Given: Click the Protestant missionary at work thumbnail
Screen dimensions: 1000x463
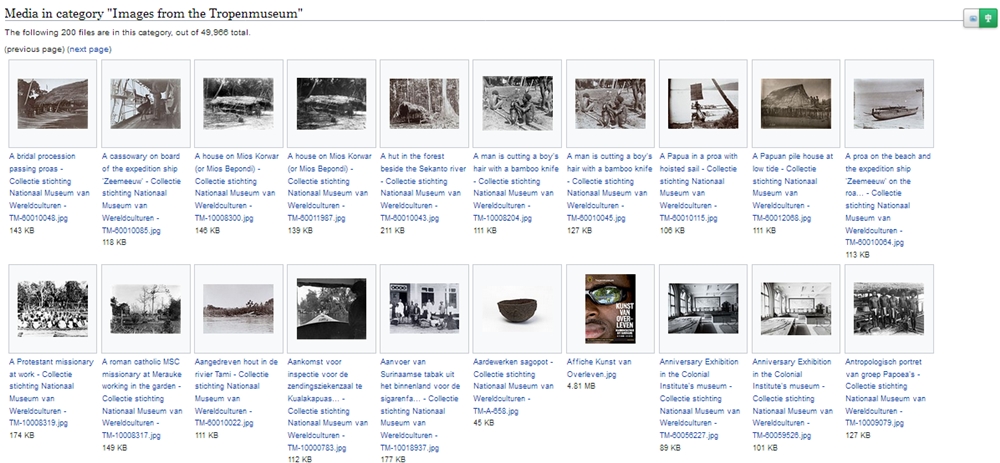Looking at the screenshot, I should pyautogui.click(x=52, y=308).
